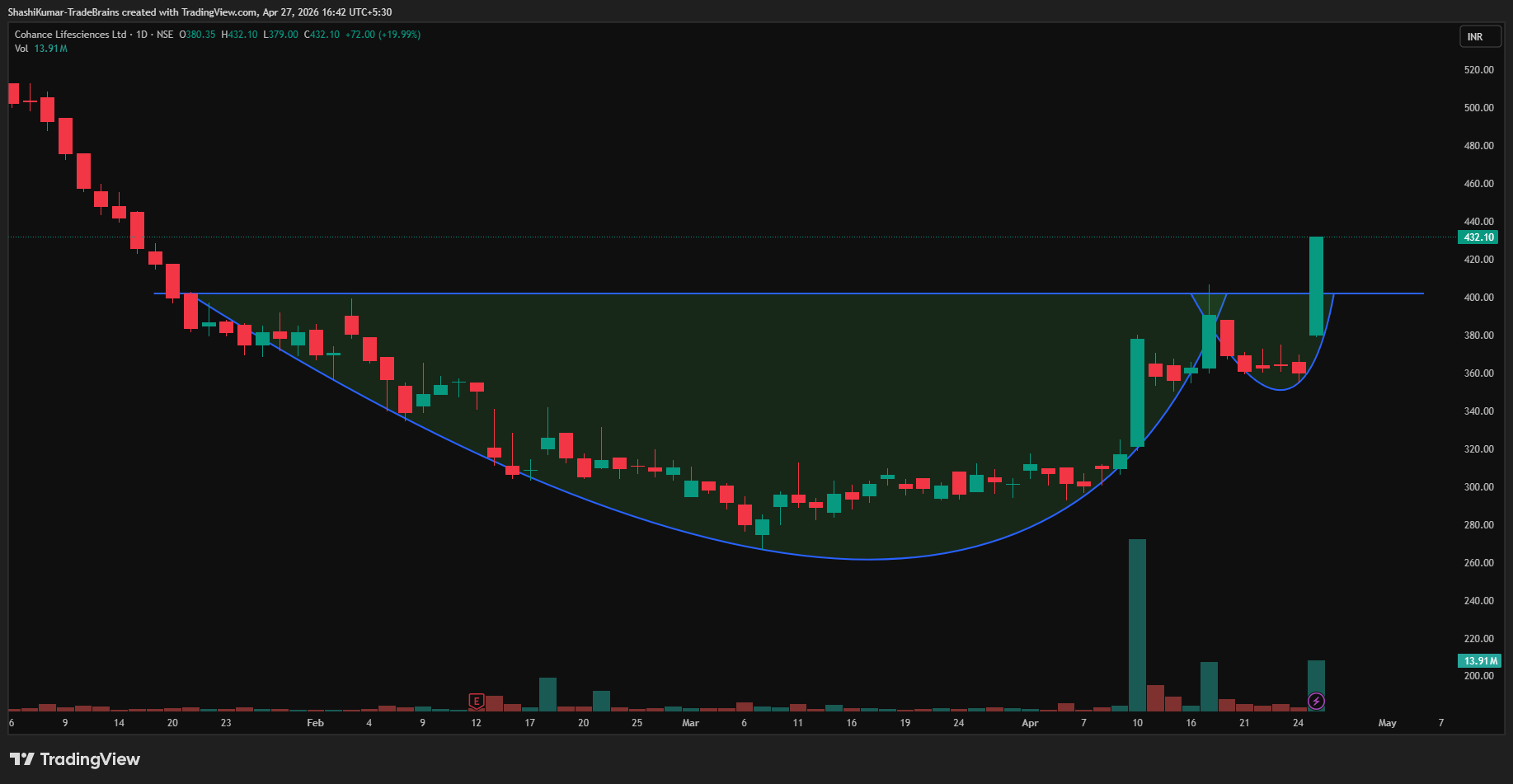1513x784 pixels.
Task: Click the 'May' label on the time axis
Action: (x=1387, y=723)
